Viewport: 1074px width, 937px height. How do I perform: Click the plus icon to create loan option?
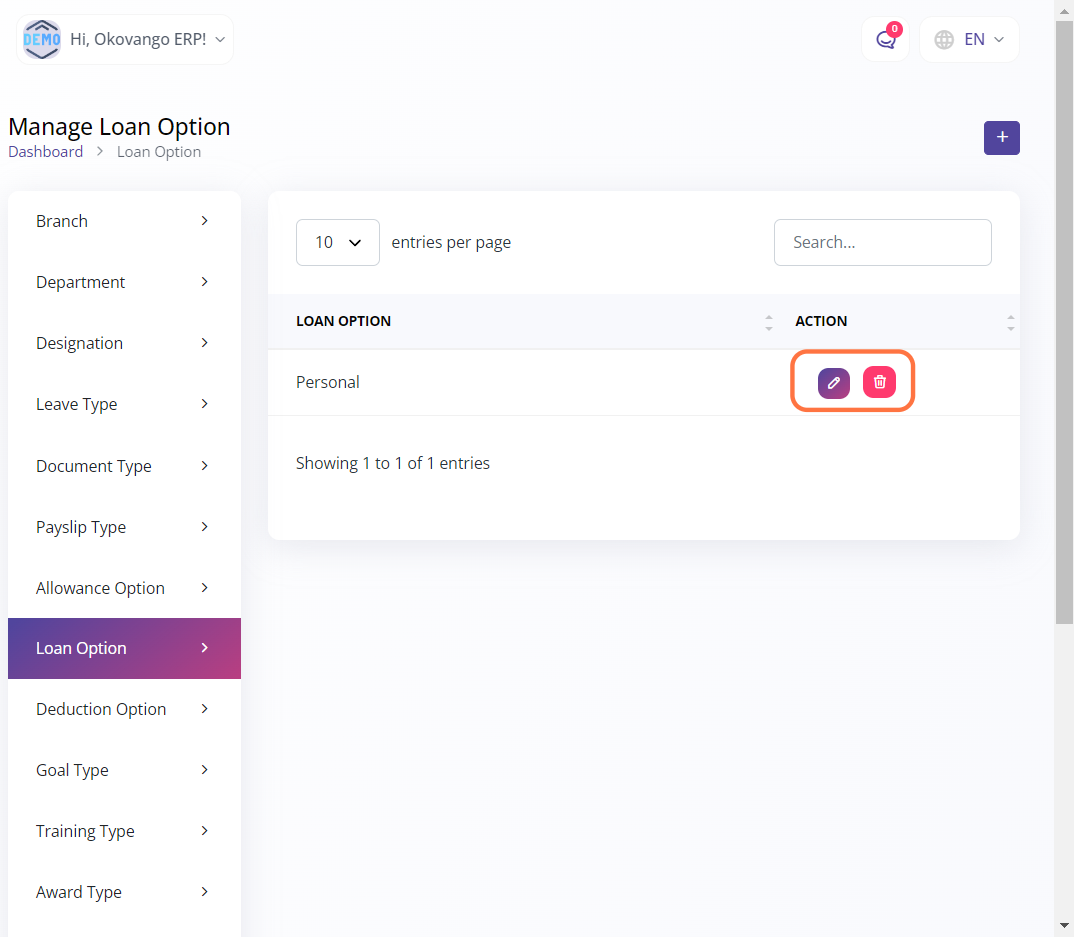click(1001, 138)
